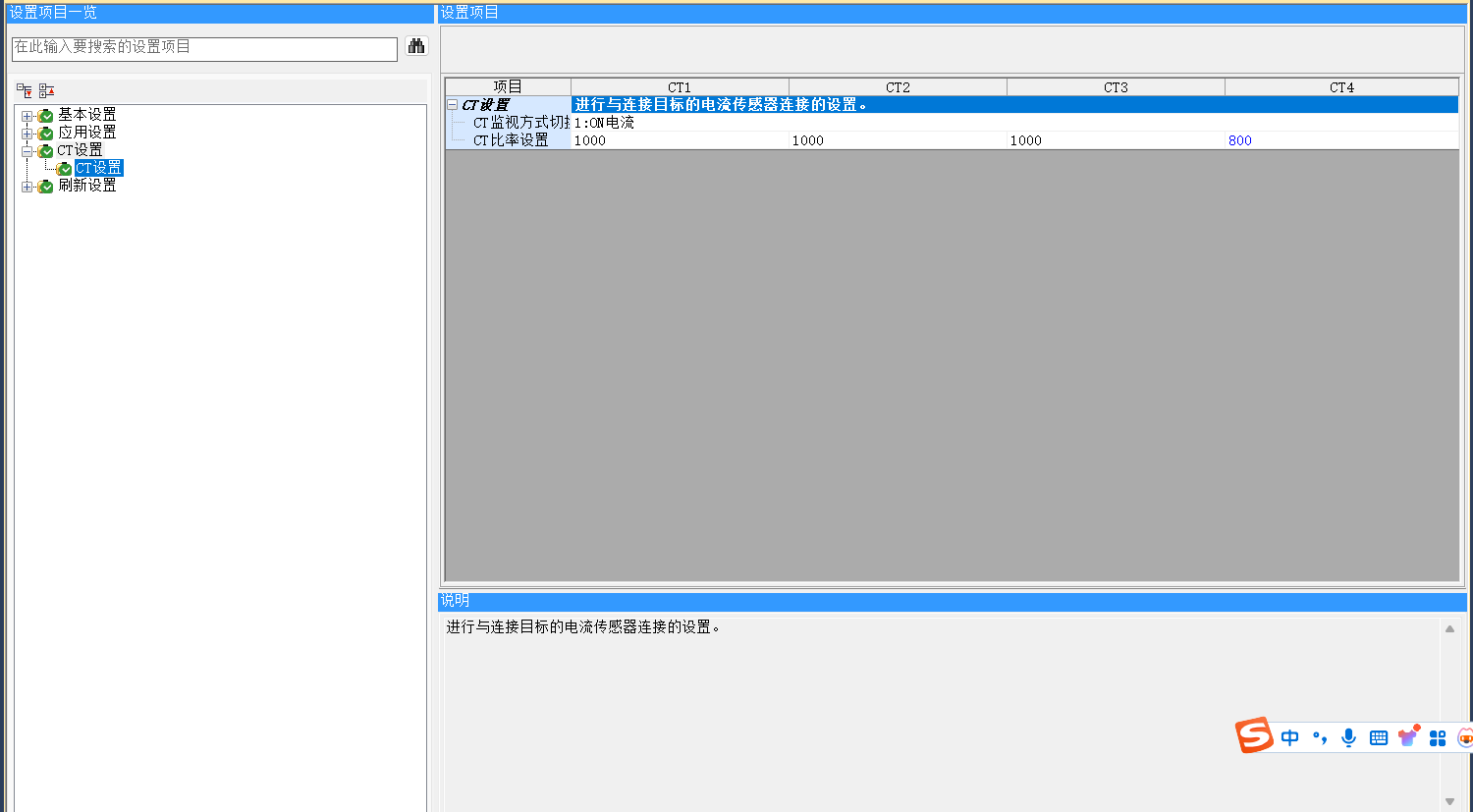Click the binoculars search icon
Image resolution: width=1473 pixels, height=812 pixels.
(416, 47)
